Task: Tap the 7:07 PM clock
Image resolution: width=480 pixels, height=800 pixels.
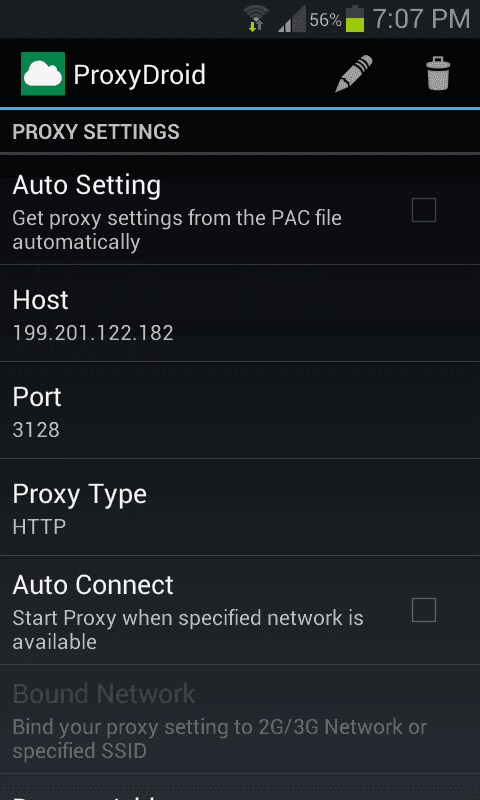Action: [421, 19]
